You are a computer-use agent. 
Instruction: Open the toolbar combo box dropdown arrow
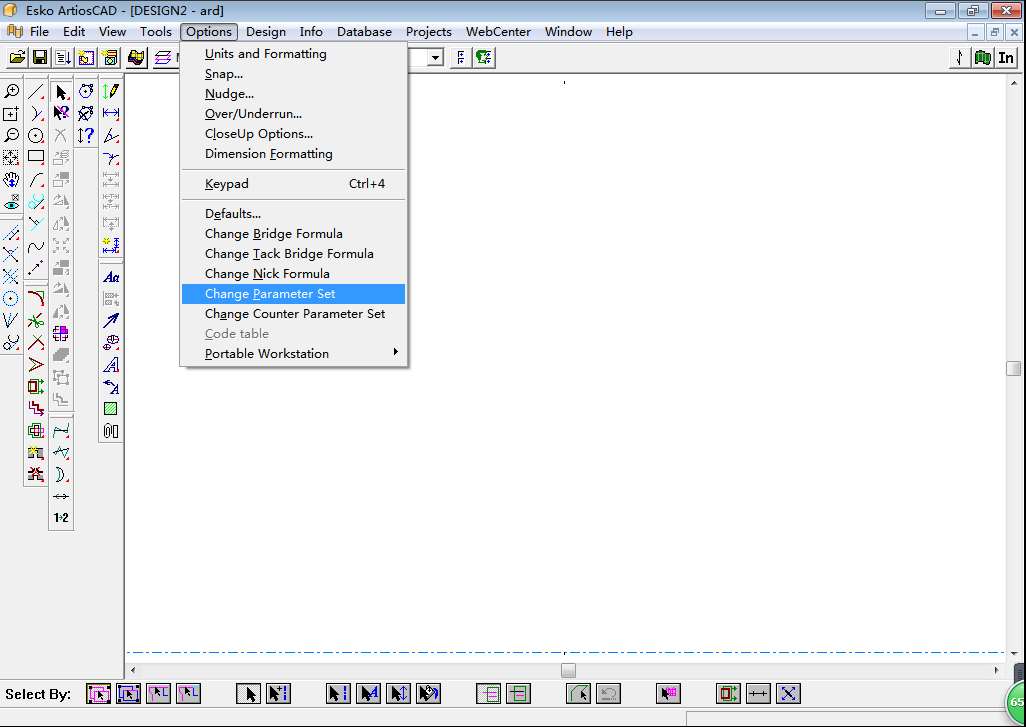436,58
